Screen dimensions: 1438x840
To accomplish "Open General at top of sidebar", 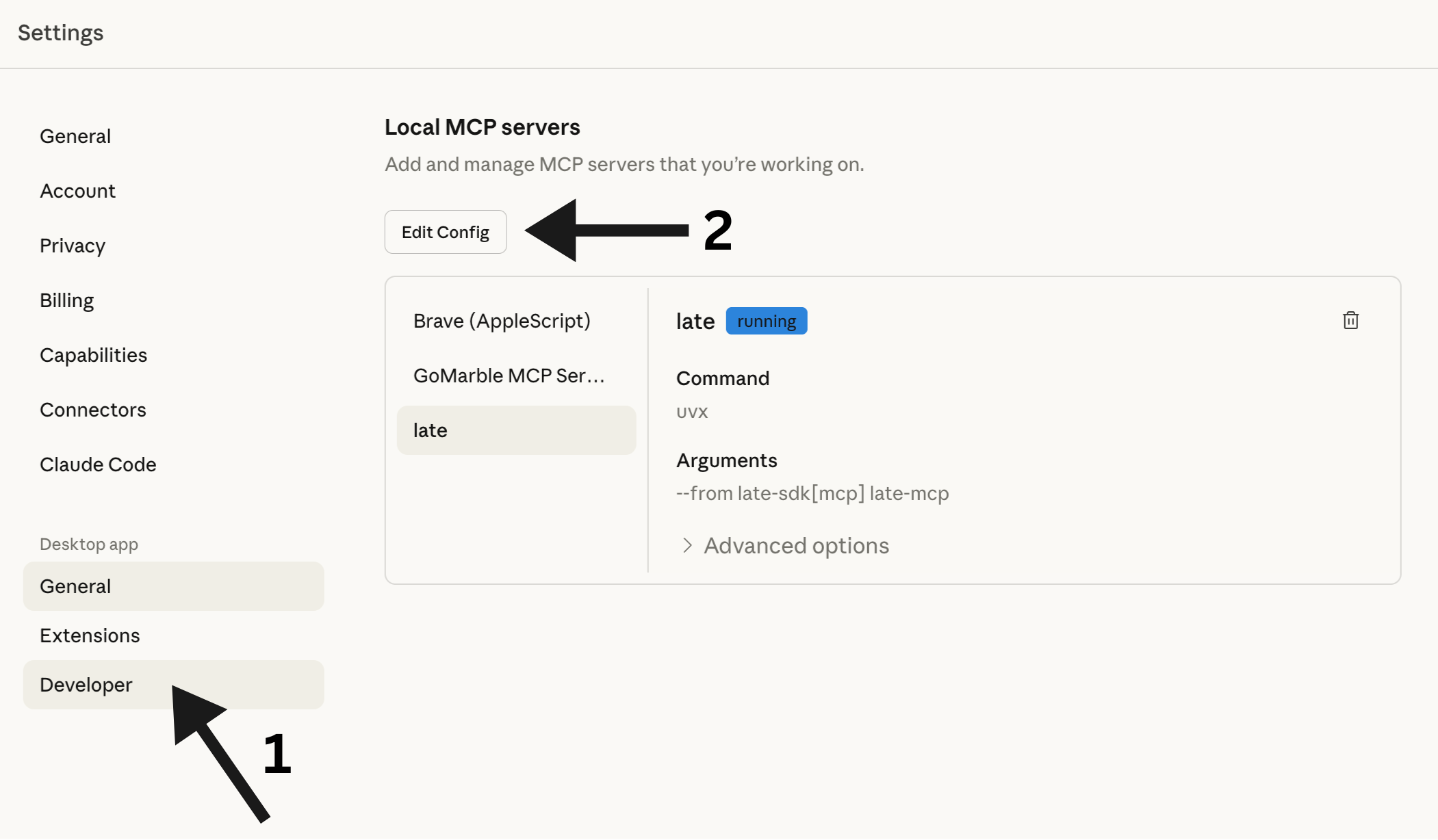I will (75, 135).
